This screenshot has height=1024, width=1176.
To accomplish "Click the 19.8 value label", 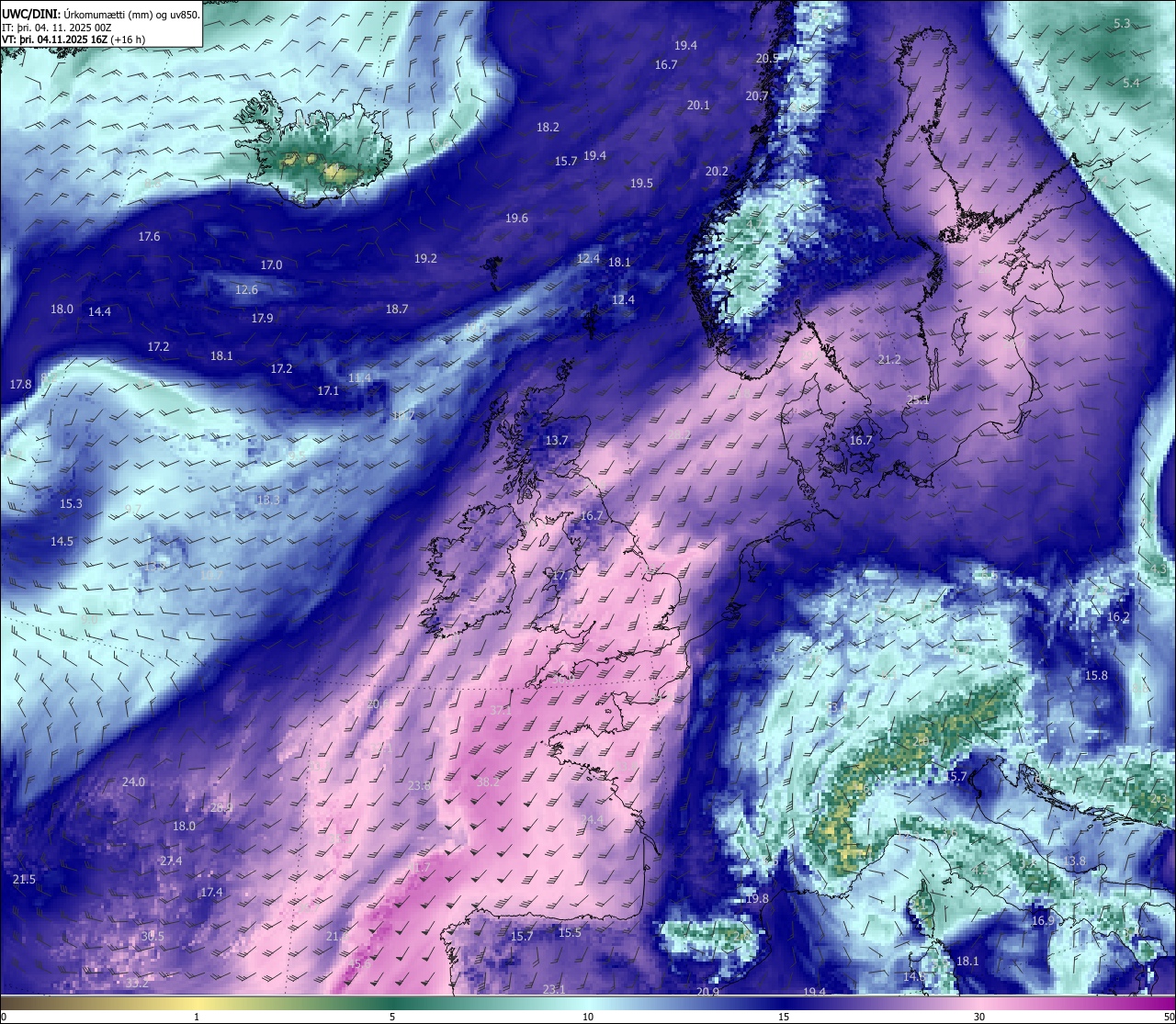I will coord(757,898).
